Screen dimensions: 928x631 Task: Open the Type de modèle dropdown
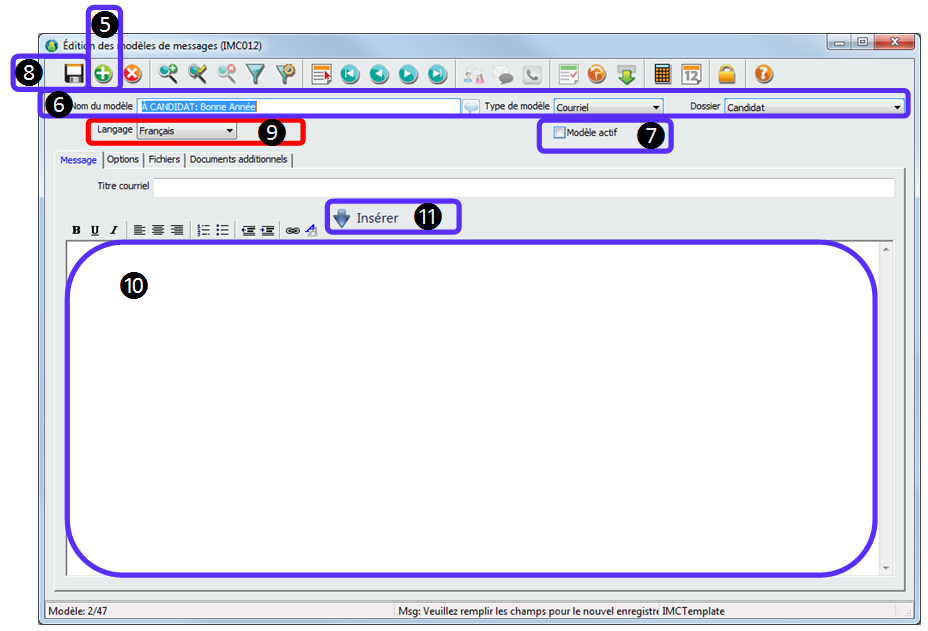click(656, 107)
